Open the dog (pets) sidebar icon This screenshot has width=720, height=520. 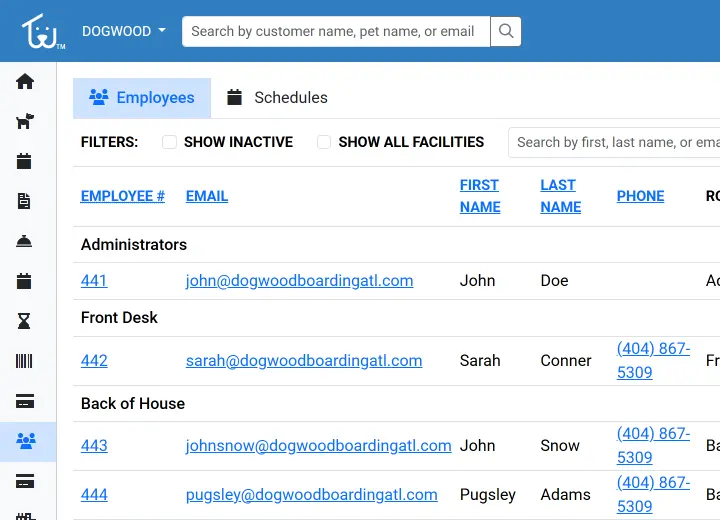[x=25, y=122]
